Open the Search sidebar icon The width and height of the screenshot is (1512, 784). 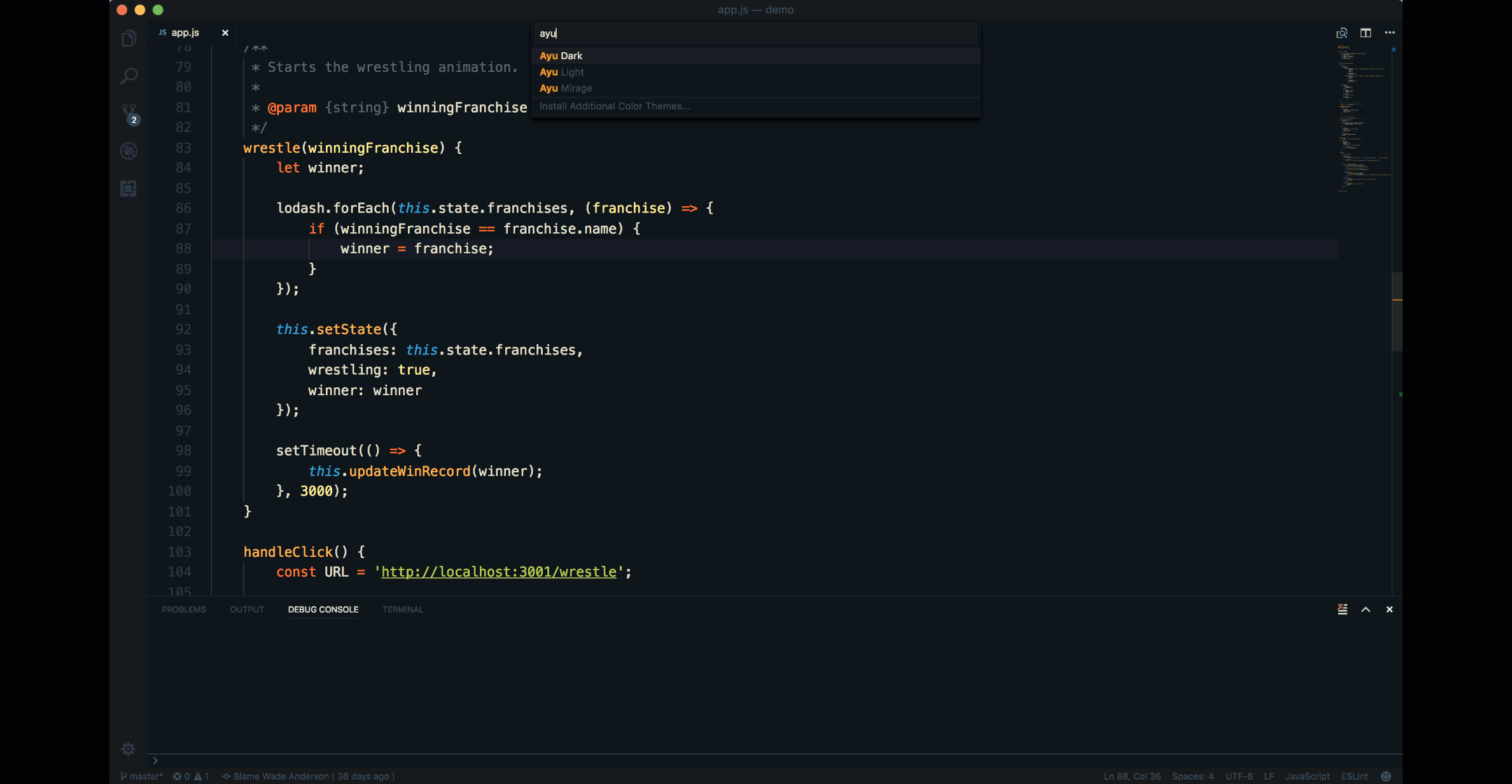[x=129, y=76]
